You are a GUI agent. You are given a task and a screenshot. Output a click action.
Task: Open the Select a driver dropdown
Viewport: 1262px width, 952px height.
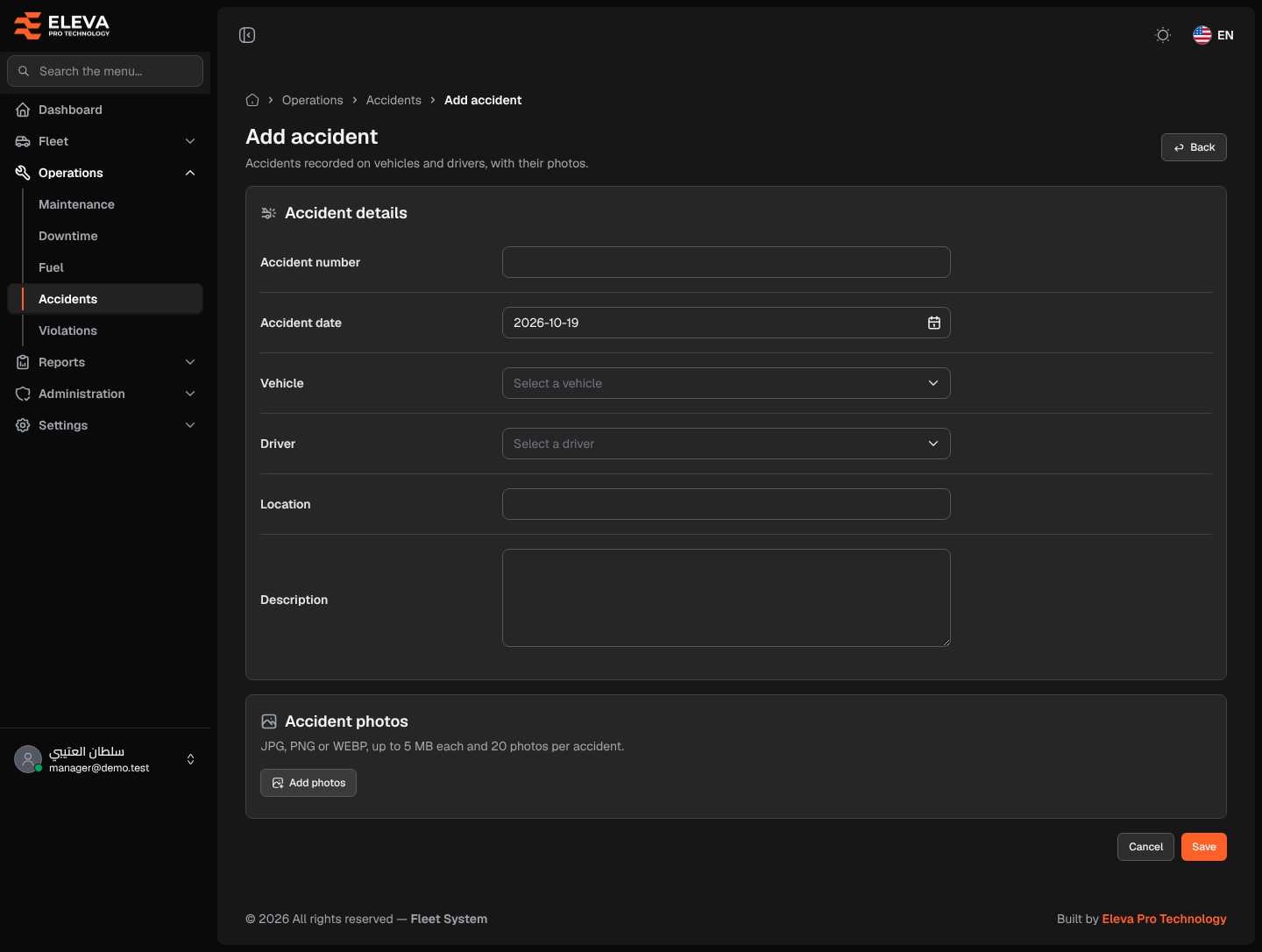point(727,444)
